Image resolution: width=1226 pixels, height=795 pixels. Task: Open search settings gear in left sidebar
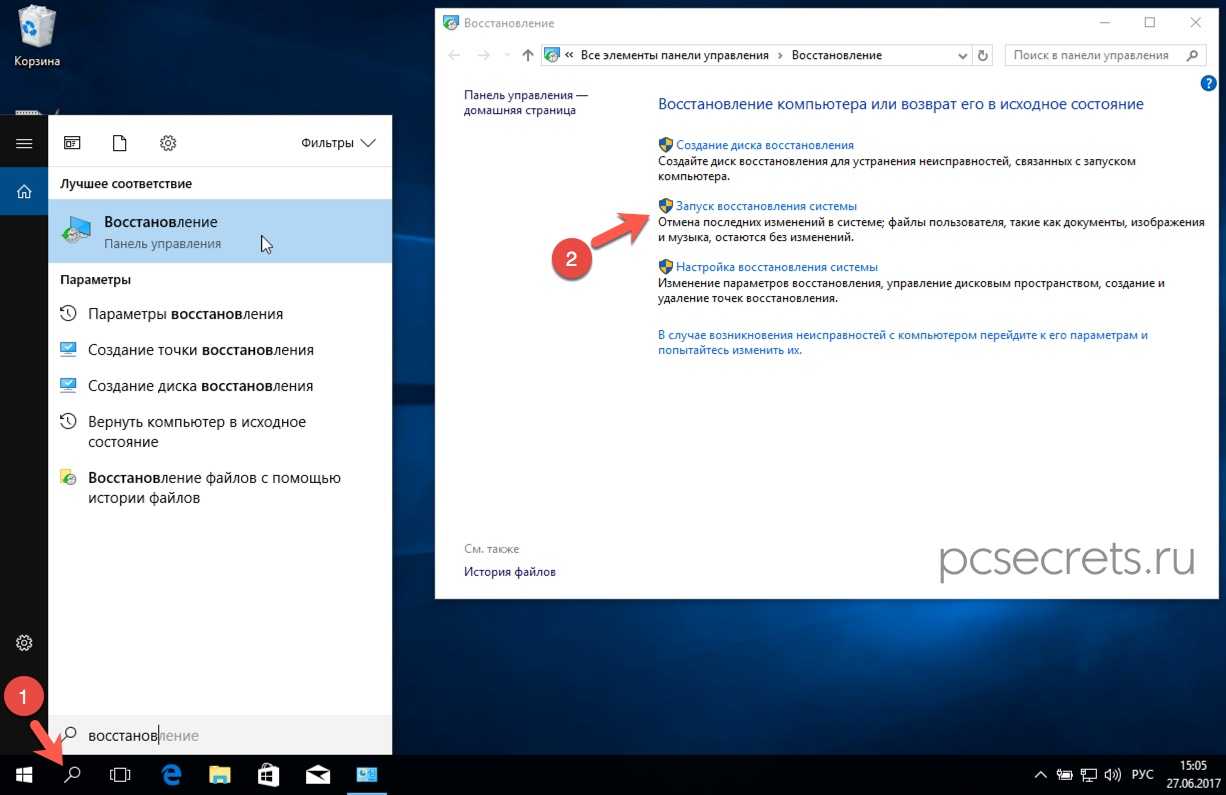click(24, 643)
